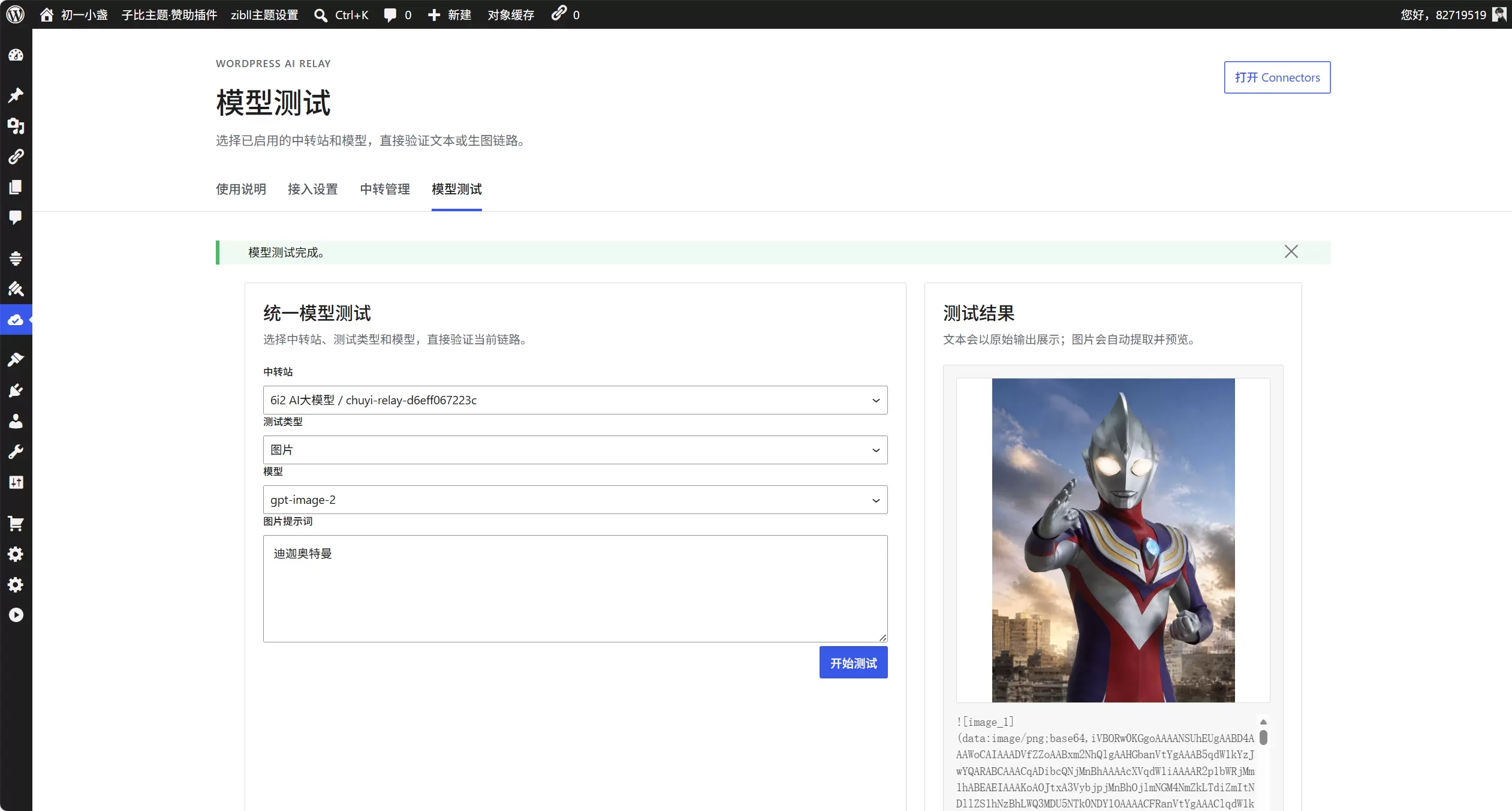
Task: Click the beehive-shaped sidebar icon
Action: point(16,258)
